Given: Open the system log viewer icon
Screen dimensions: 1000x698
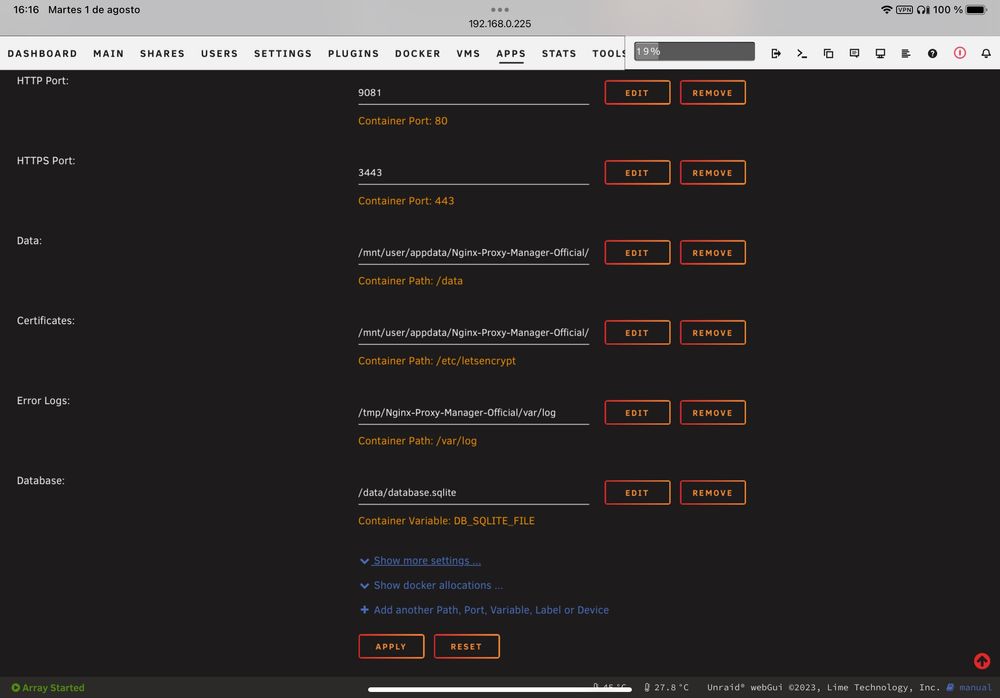Looking at the screenshot, I should (x=906, y=52).
